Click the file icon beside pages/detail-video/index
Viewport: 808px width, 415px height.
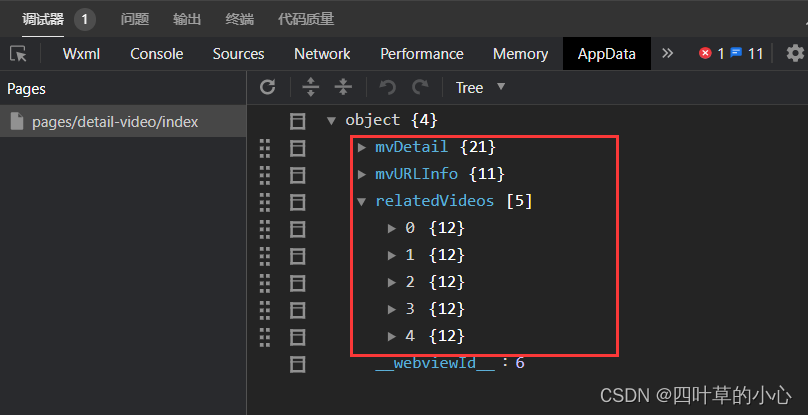pos(17,122)
